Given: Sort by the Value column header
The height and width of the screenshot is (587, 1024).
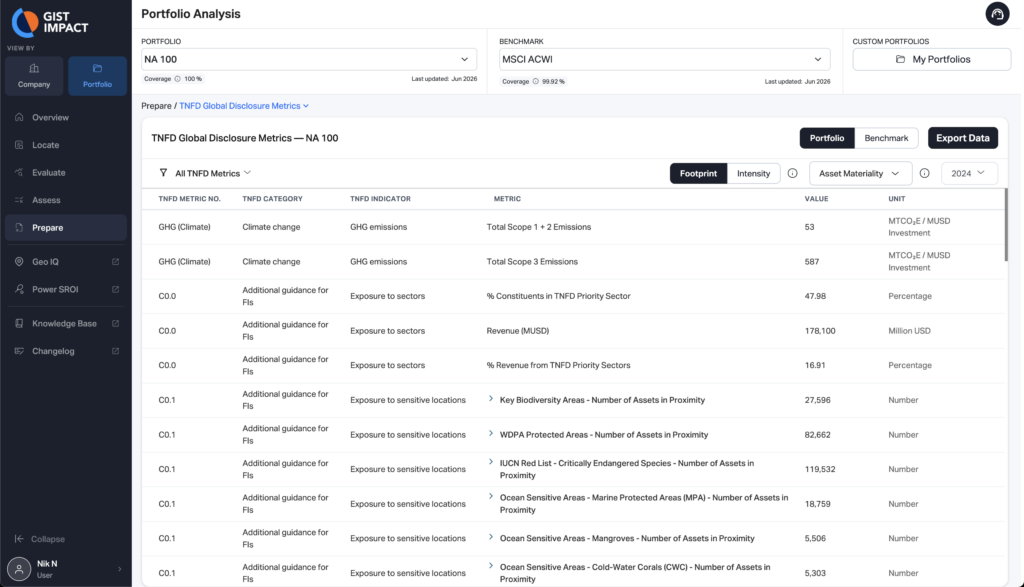Looking at the screenshot, I should coord(816,198).
